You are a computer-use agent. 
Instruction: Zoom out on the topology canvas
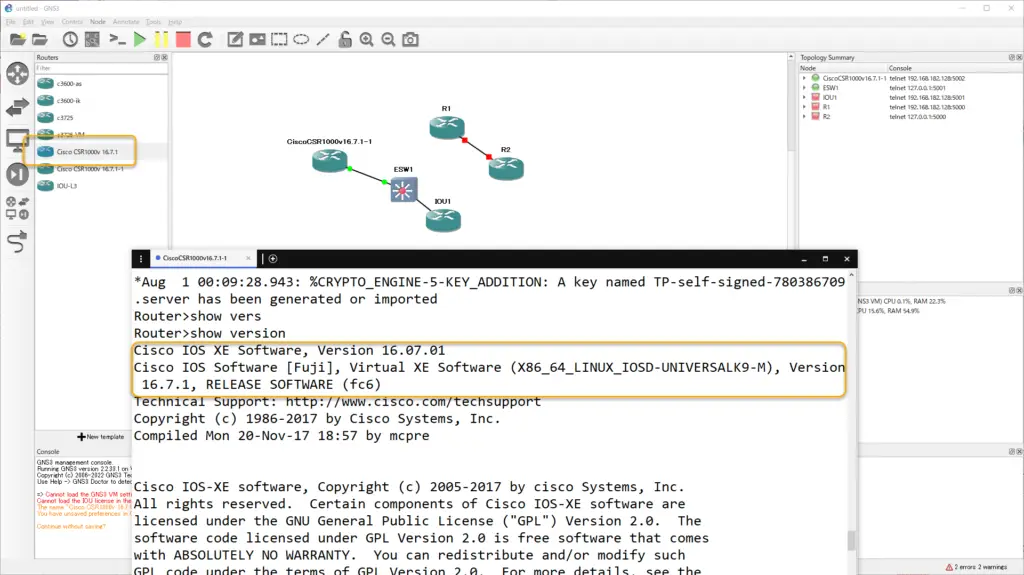[x=388, y=40]
